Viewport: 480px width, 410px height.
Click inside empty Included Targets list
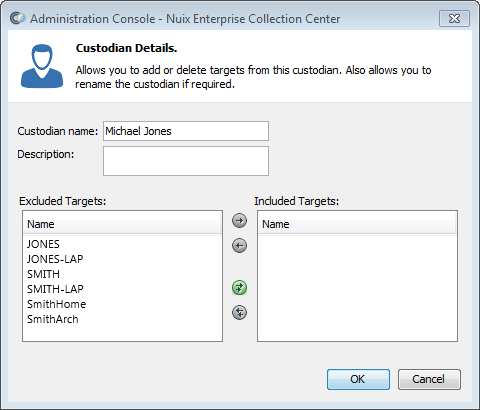coord(357,288)
